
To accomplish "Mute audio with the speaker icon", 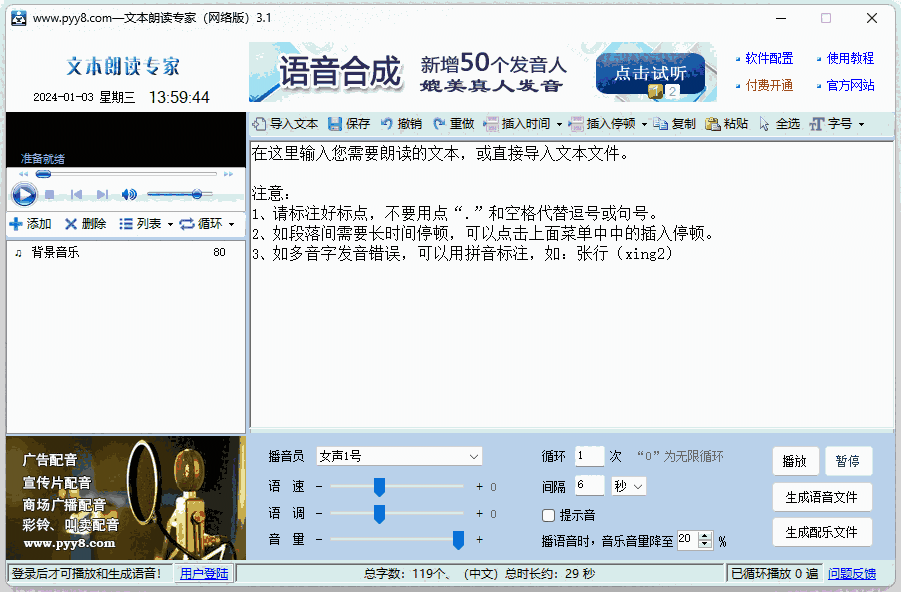I will (129, 195).
